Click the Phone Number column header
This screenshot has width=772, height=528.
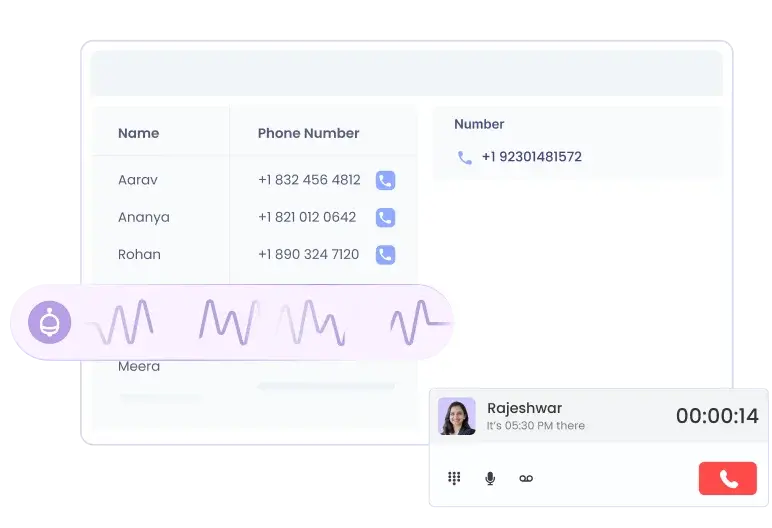tap(308, 133)
